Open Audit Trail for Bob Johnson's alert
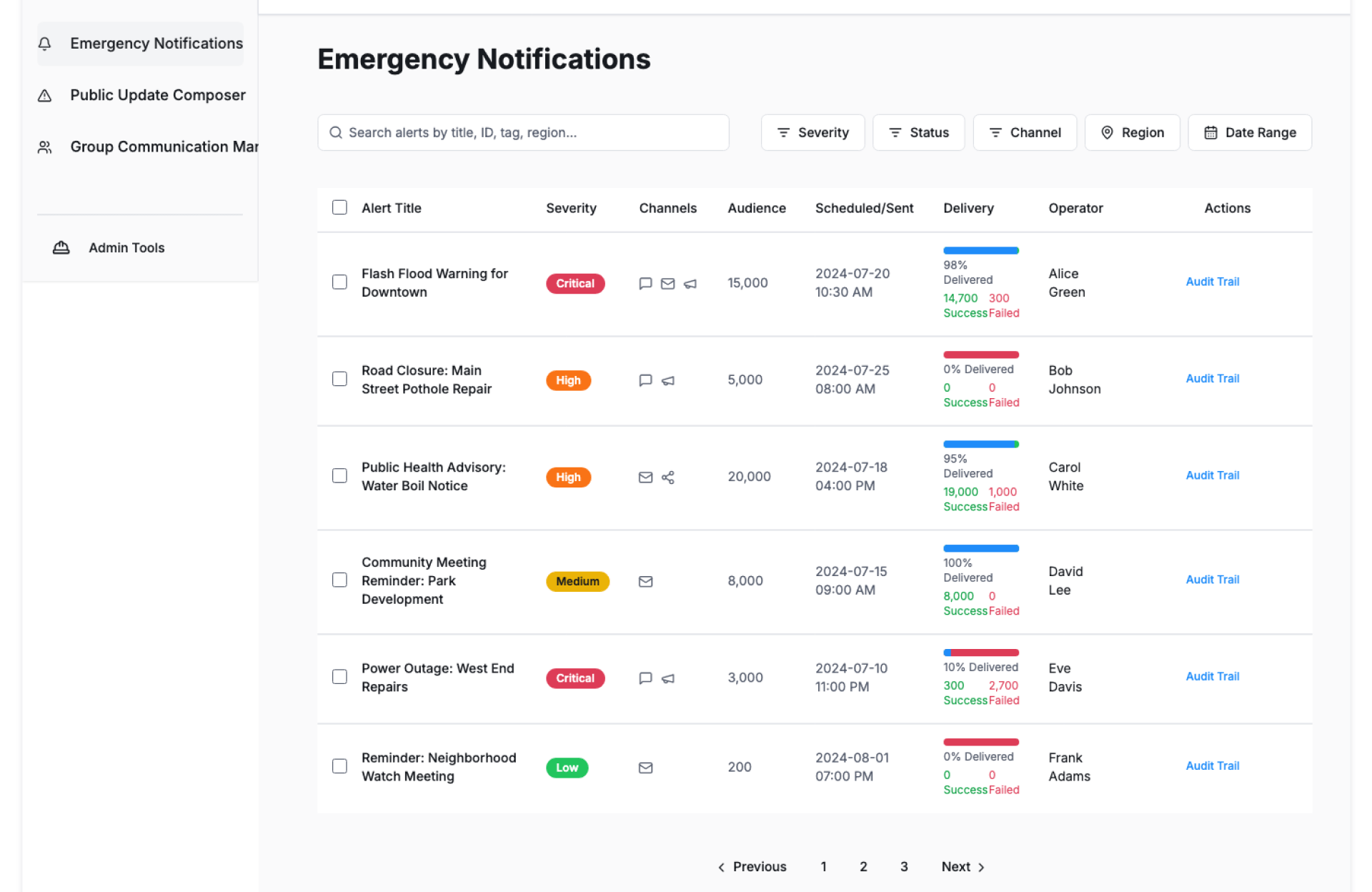 [x=1212, y=378]
